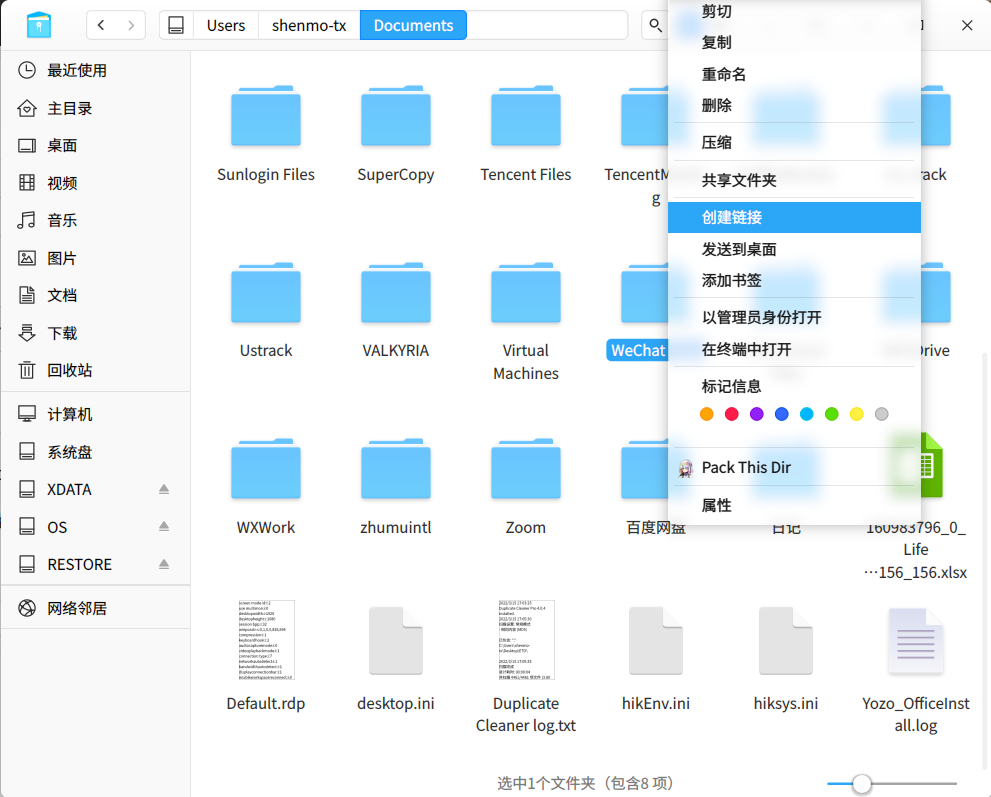Choose Share Folder (共享文件夹) menu entry
The width and height of the screenshot is (991, 797).
794,180
